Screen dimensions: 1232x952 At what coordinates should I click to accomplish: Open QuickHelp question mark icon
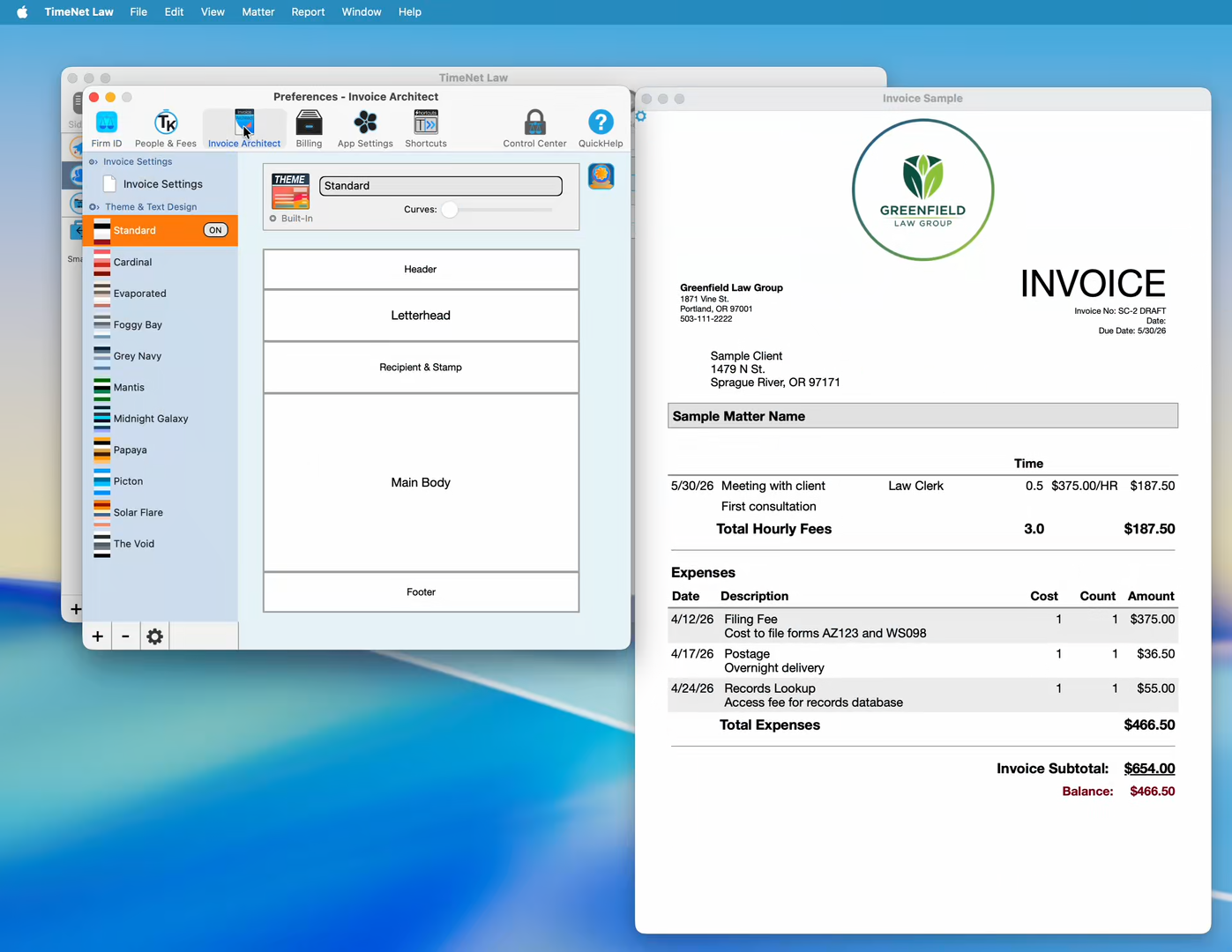(601, 129)
